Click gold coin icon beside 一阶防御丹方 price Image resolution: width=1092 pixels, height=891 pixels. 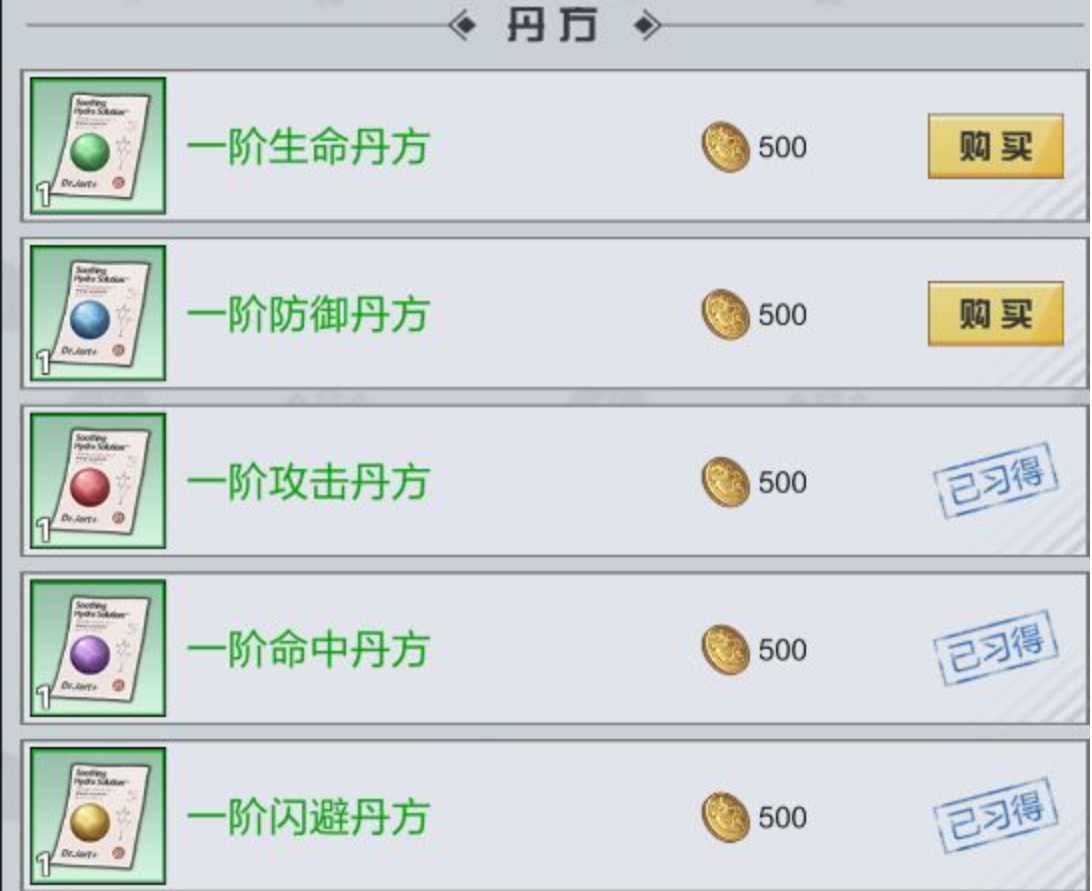click(725, 315)
